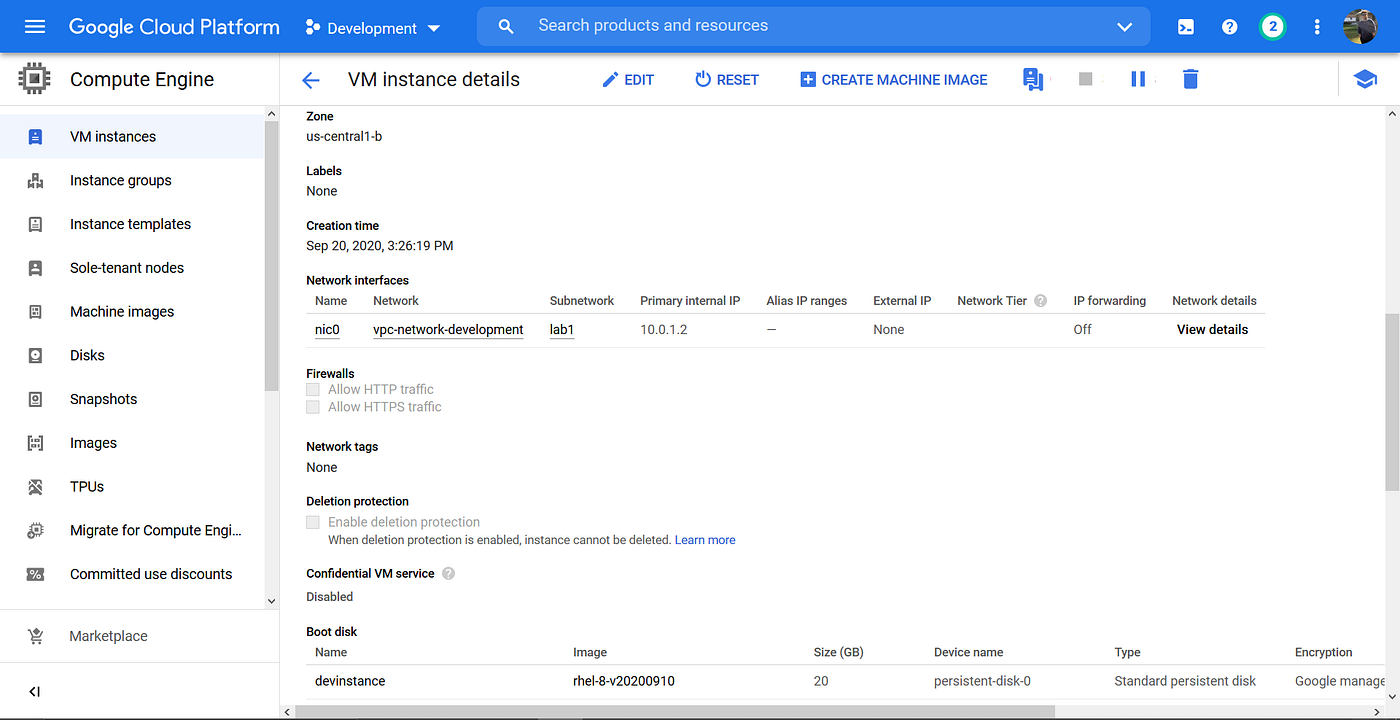Screen dimensions: 1400x720
Task: Open Migrate for Compute Engine item
Action: (132, 530)
